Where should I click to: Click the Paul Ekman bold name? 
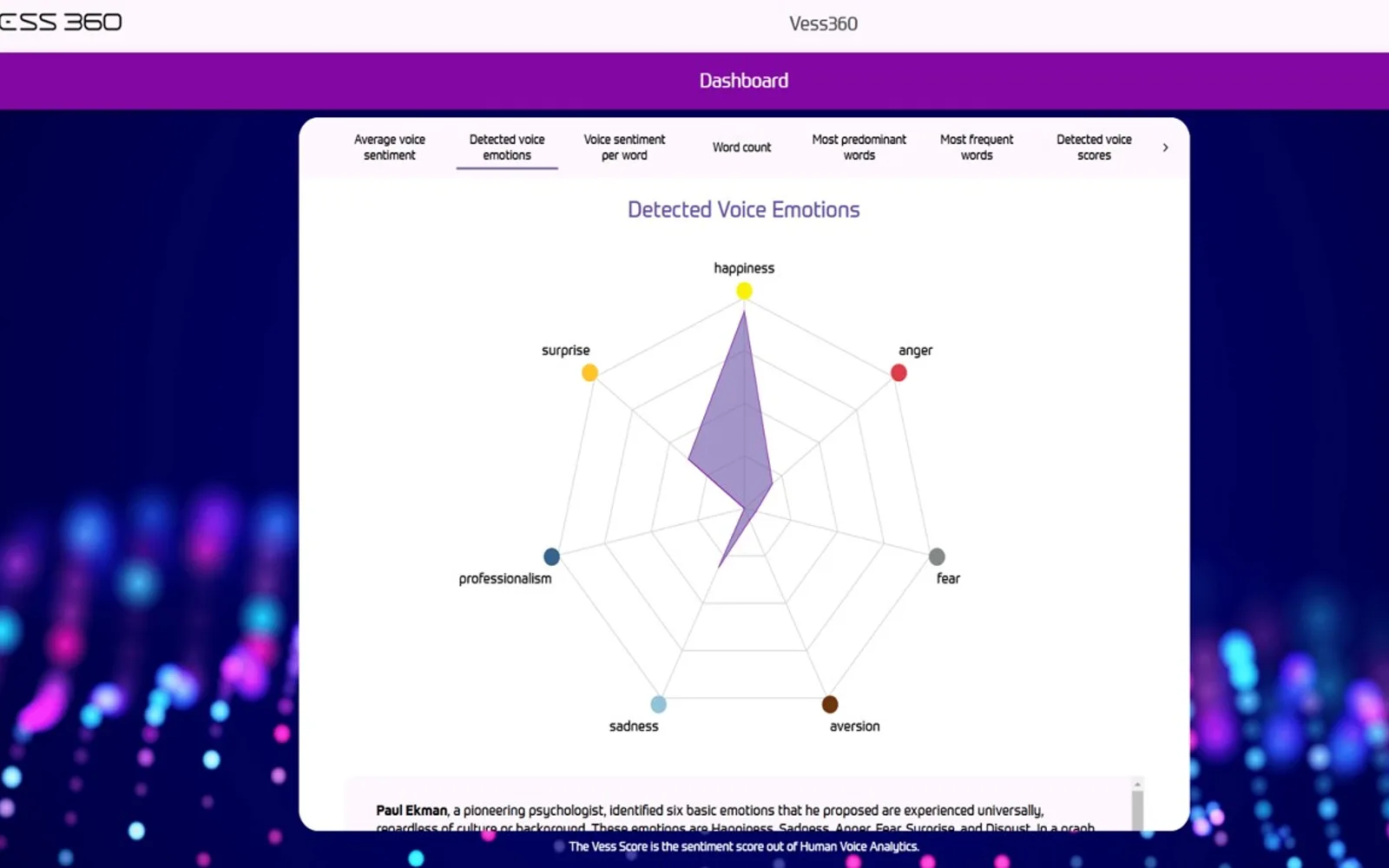click(x=411, y=810)
